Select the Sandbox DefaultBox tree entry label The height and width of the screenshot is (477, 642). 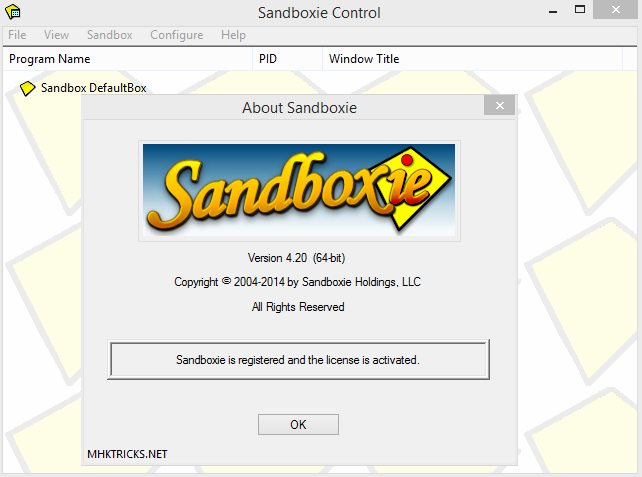93,88
